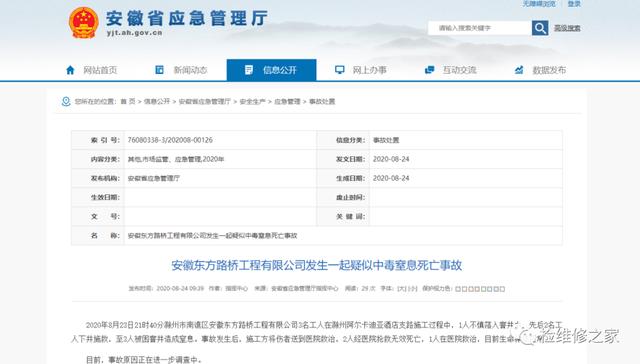
Task: Pick the first eye-protection color swatch
Action: click(458, 289)
